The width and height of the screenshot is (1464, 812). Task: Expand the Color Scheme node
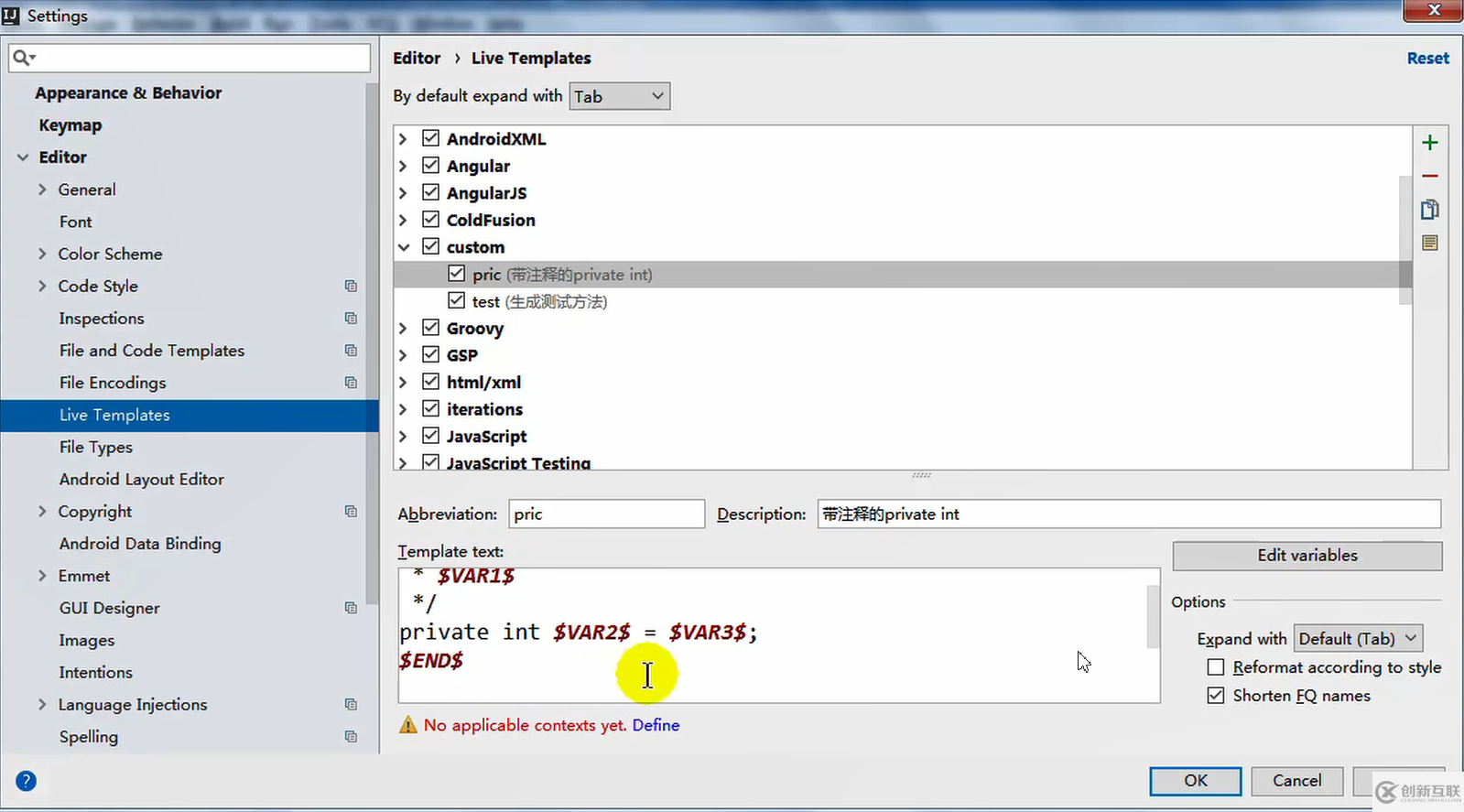click(x=42, y=254)
